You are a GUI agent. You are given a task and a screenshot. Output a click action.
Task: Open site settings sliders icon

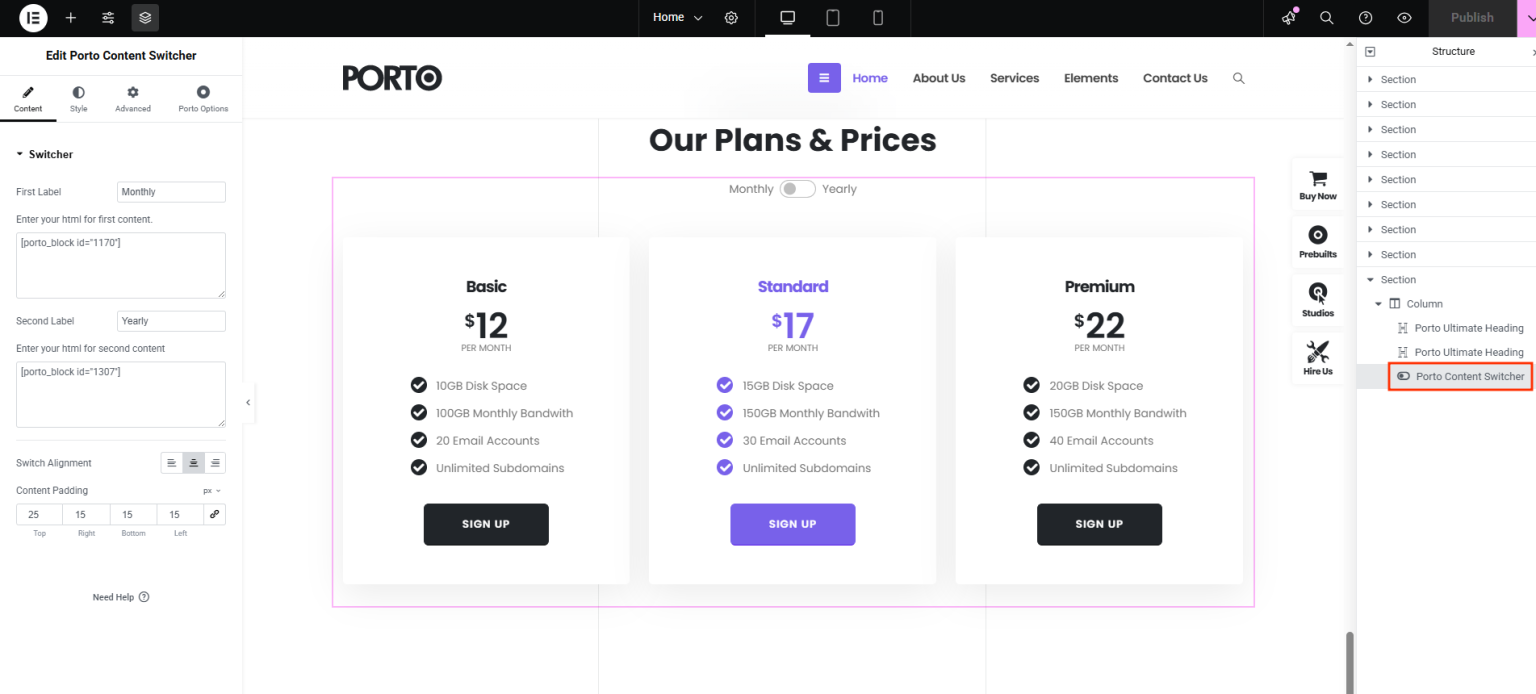108,18
